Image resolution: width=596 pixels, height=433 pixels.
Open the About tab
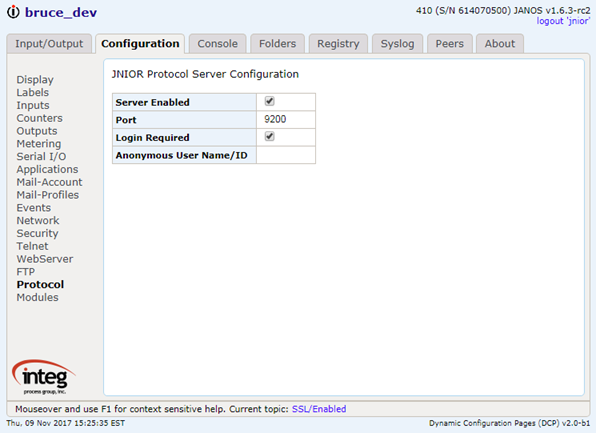500,44
